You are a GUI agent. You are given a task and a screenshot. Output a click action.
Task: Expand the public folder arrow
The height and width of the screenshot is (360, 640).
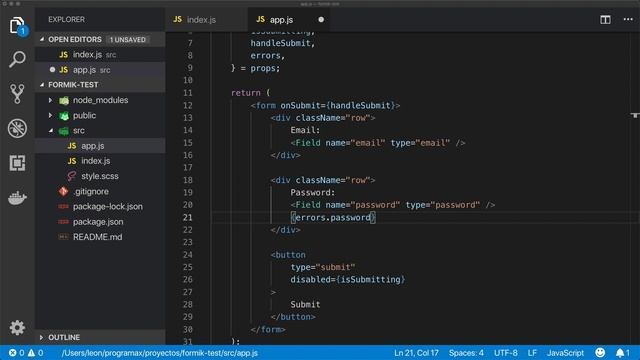51,116
